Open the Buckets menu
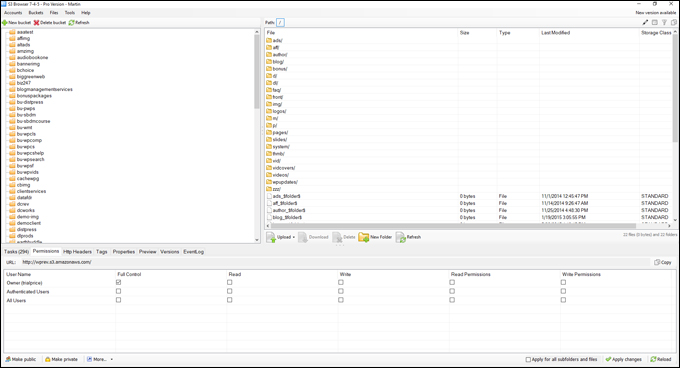Screen dimensions: 680x368 click(x=36, y=13)
